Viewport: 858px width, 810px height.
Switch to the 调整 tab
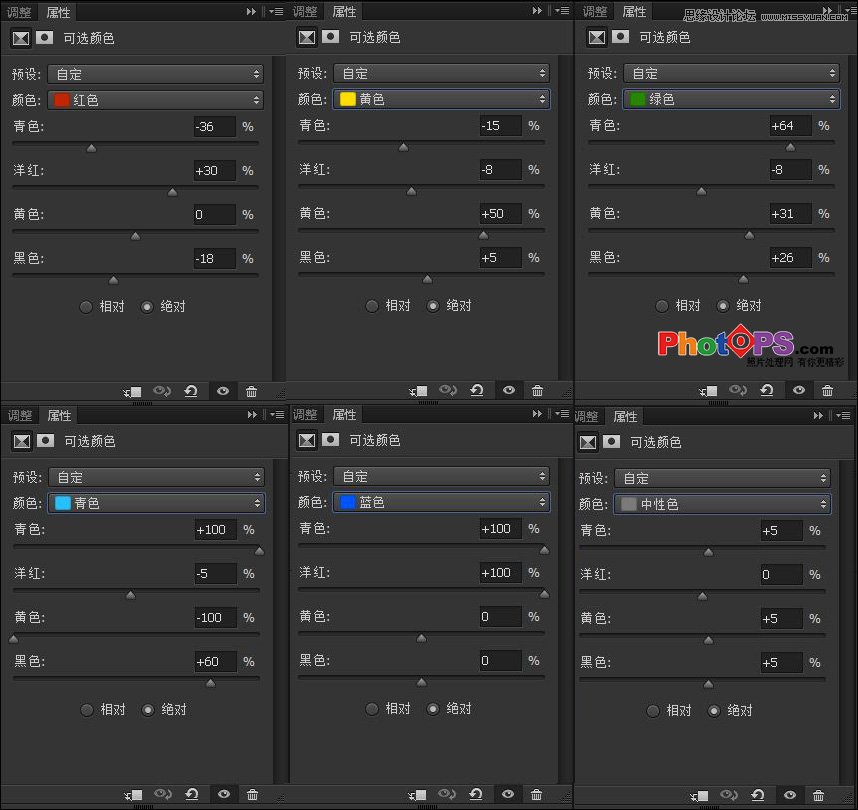click(20, 11)
